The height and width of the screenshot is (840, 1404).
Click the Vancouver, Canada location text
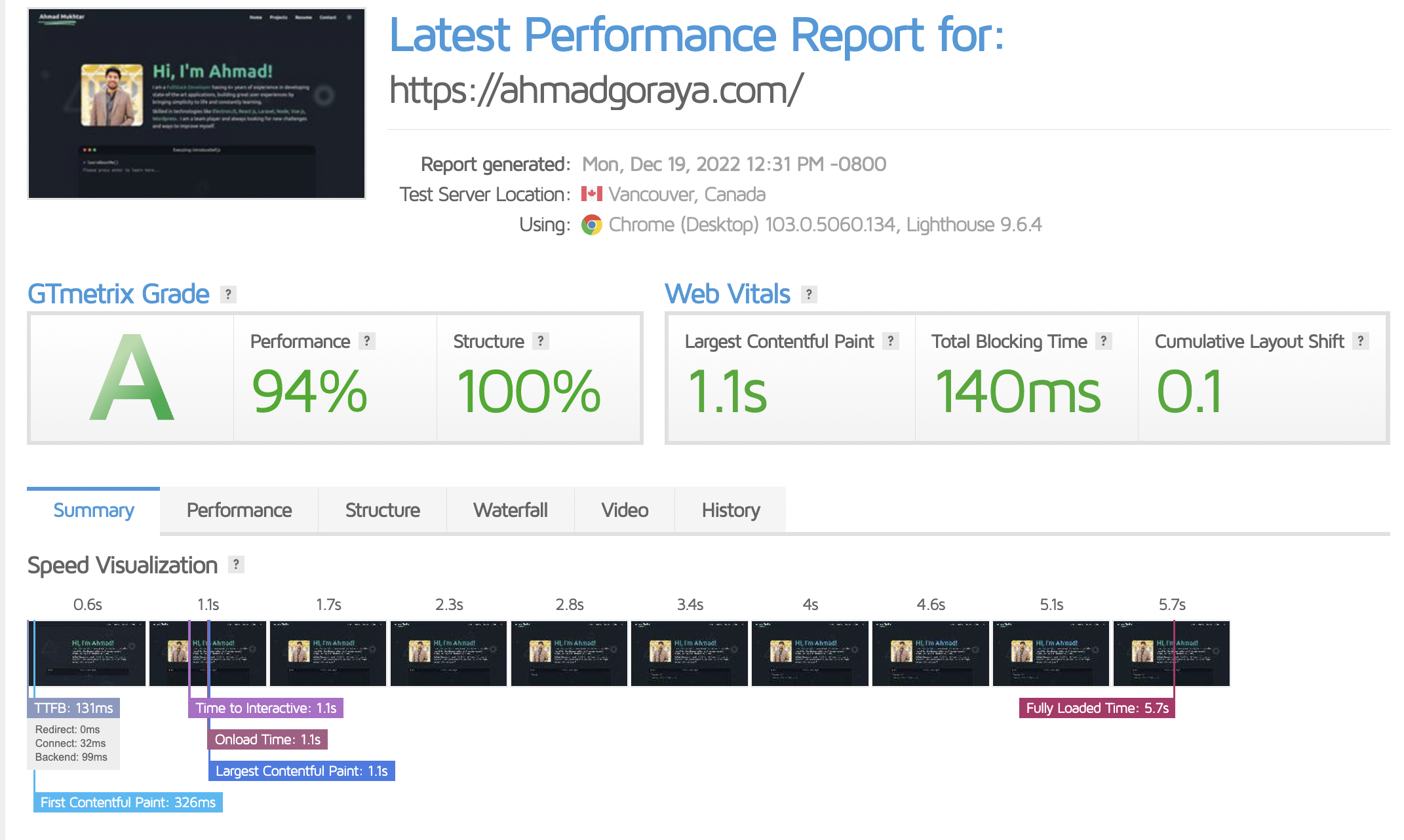click(x=687, y=195)
